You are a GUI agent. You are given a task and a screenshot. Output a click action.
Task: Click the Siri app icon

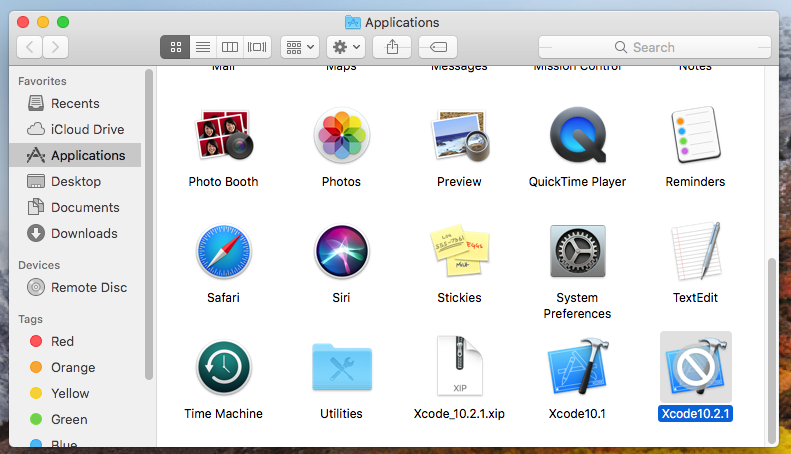coord(342,251)
